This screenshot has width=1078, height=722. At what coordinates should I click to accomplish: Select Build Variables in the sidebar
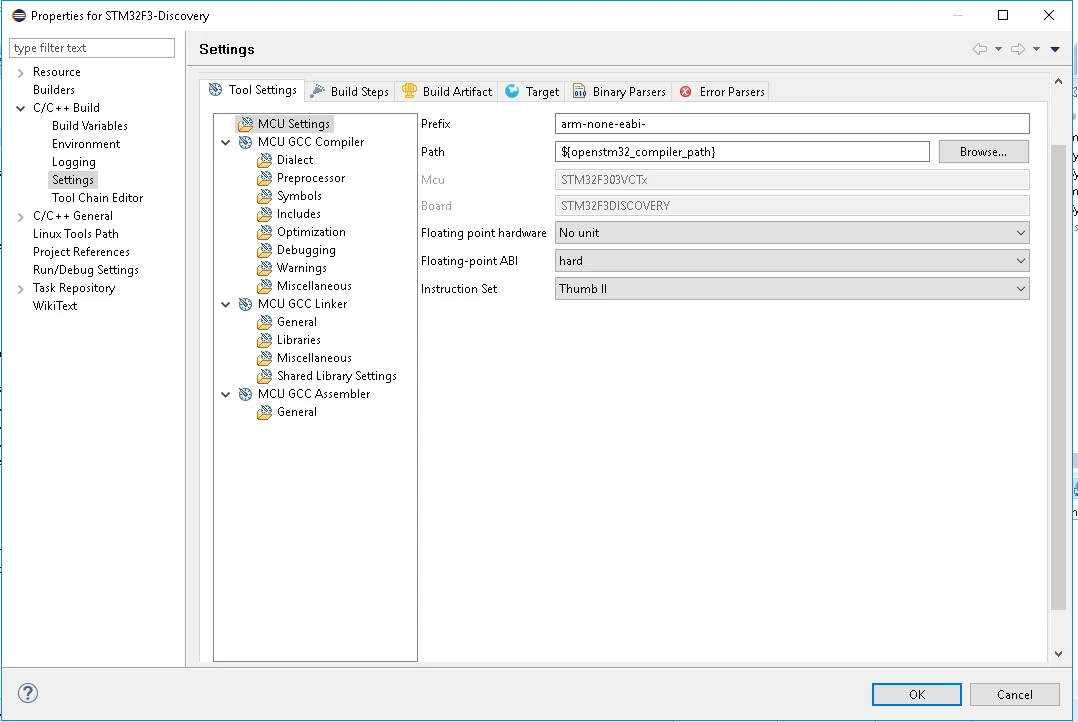point(90,126)
